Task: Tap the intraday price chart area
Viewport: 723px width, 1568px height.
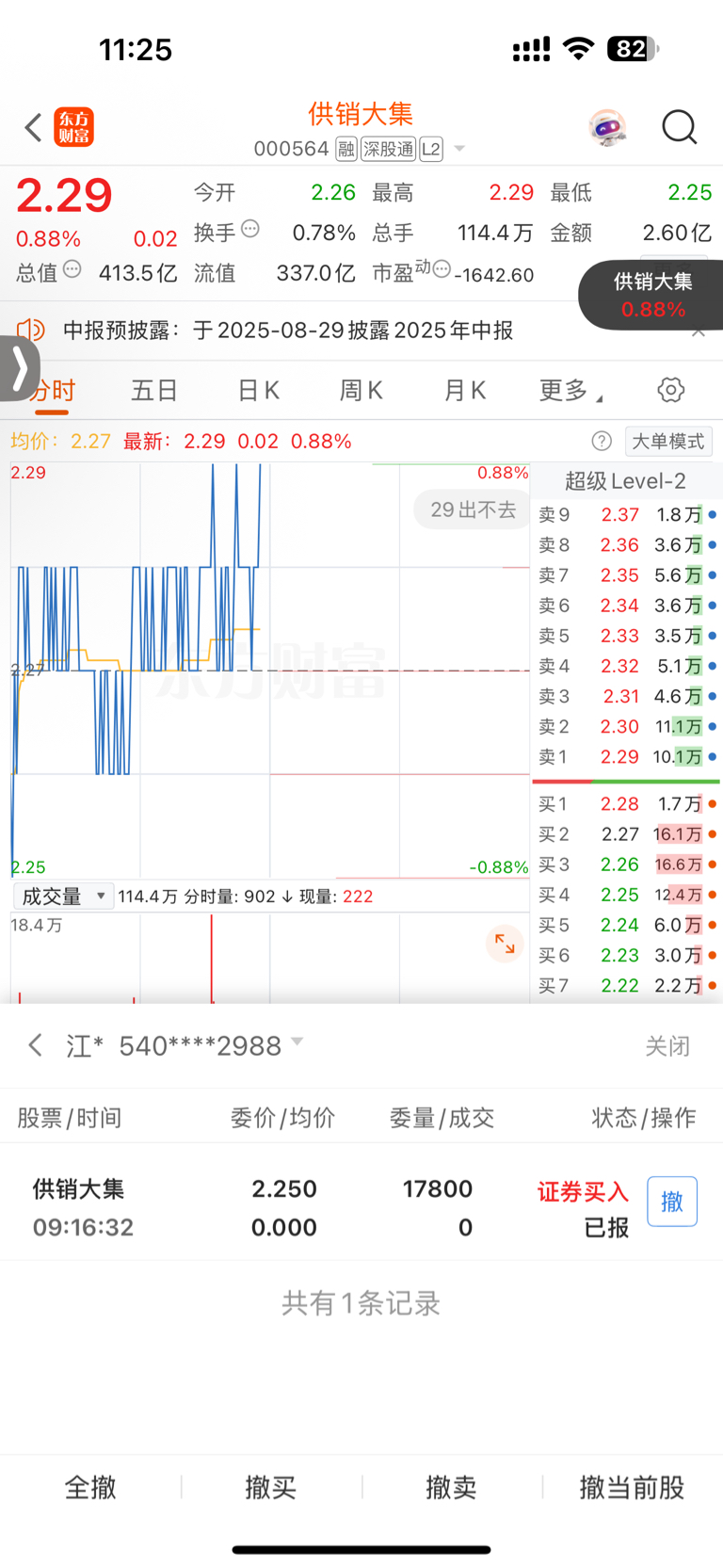Action: point(270,670)
